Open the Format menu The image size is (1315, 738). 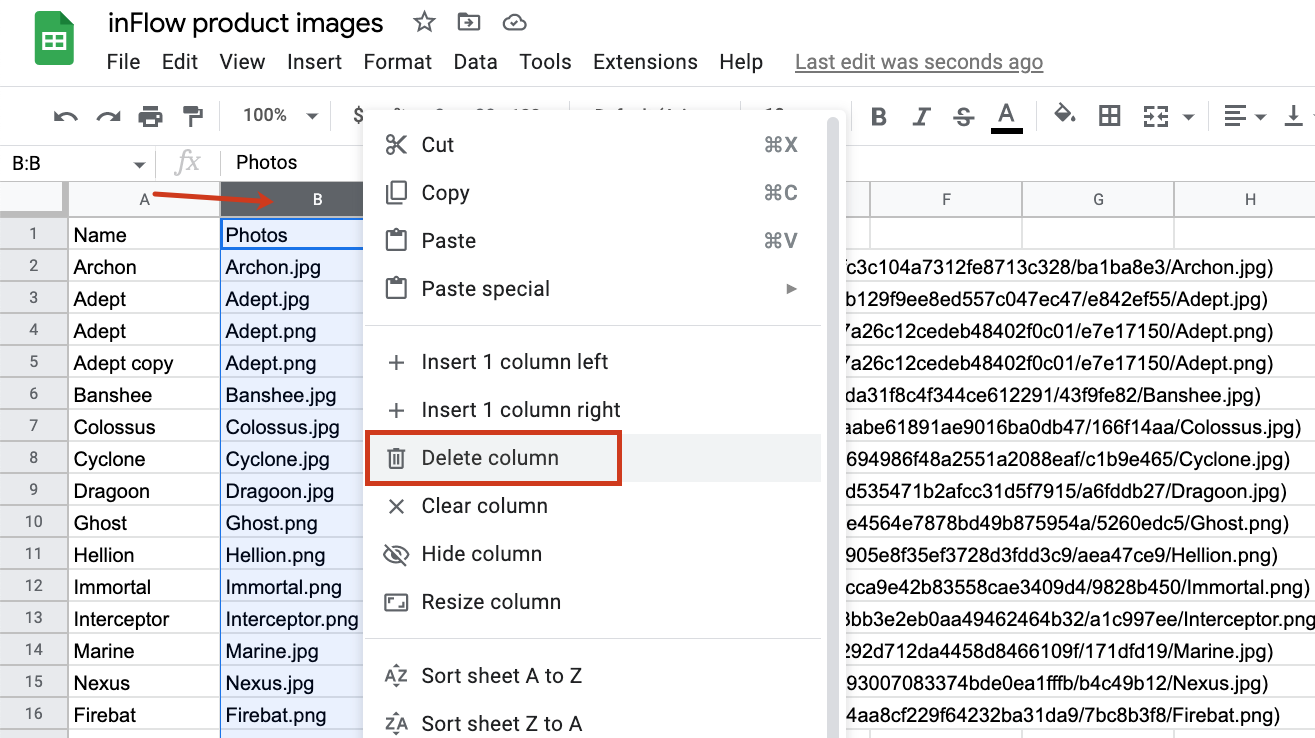click(x=398, y=62)
